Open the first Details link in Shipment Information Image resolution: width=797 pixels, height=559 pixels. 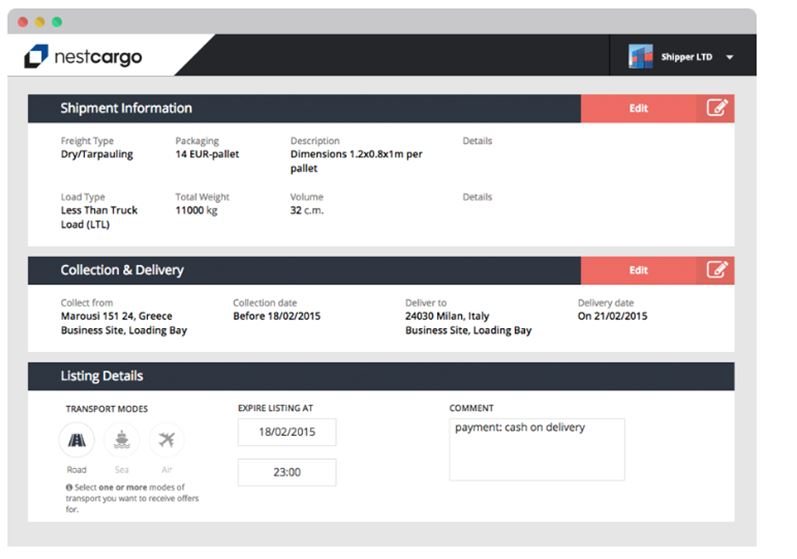pos(477,141)
